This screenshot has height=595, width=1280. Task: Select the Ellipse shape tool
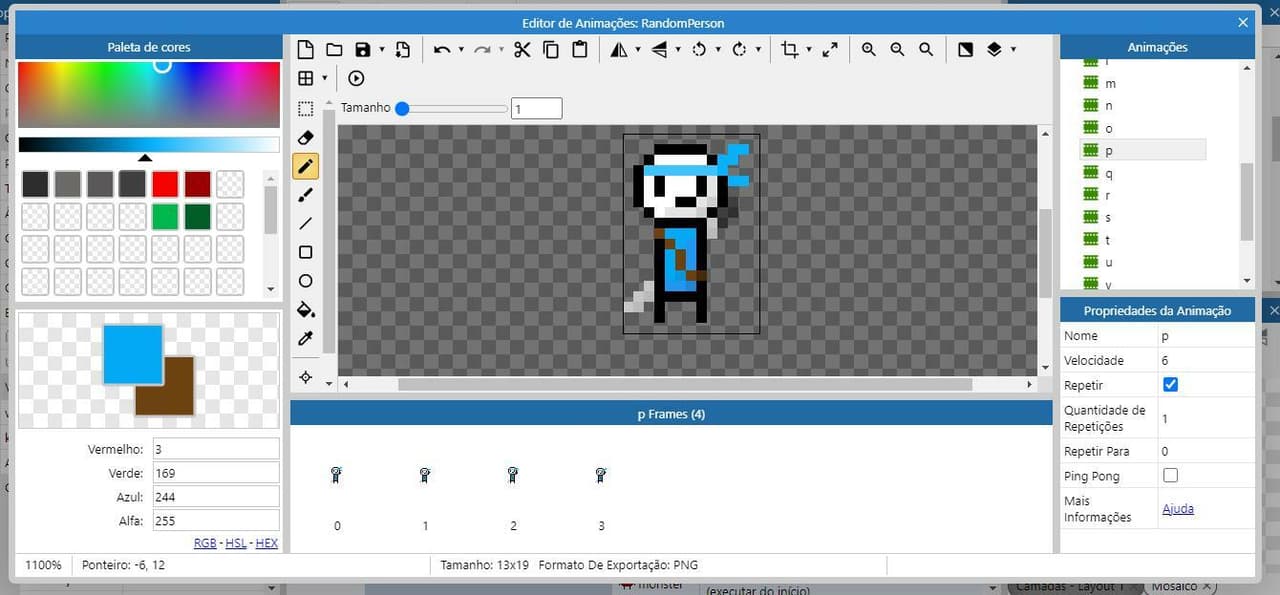[306, 281]
